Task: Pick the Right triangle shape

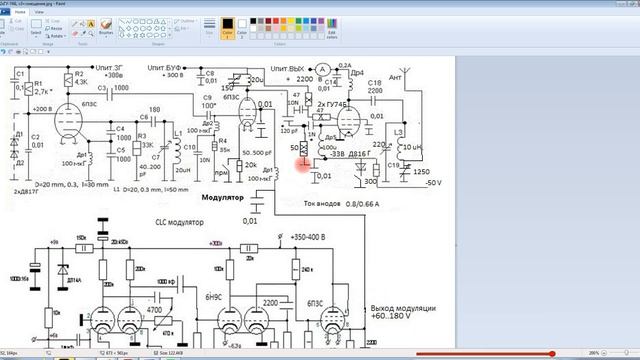Action: (x=122, y=29)
